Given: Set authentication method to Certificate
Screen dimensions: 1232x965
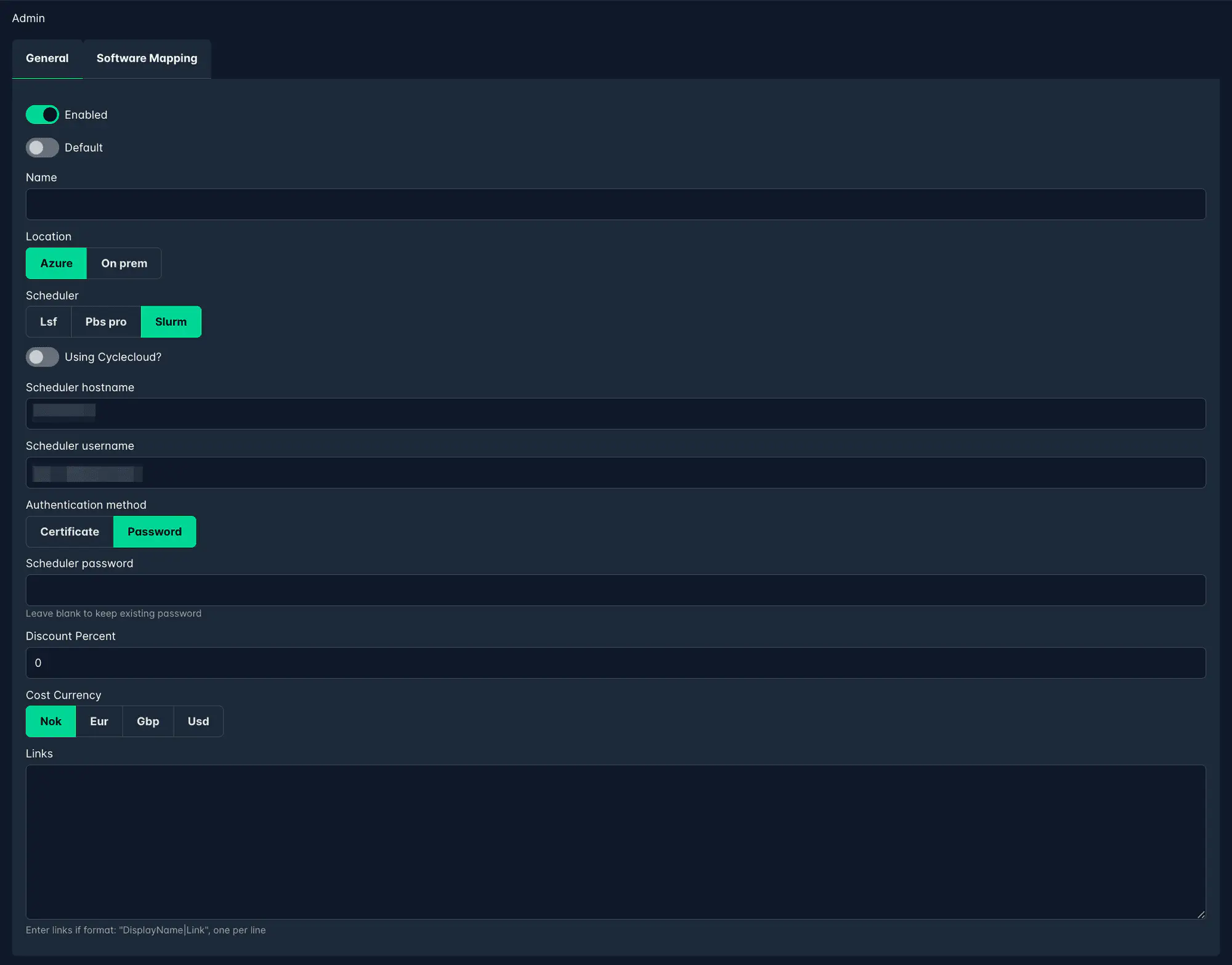Looking at the screenshot, I should point(69,531).
